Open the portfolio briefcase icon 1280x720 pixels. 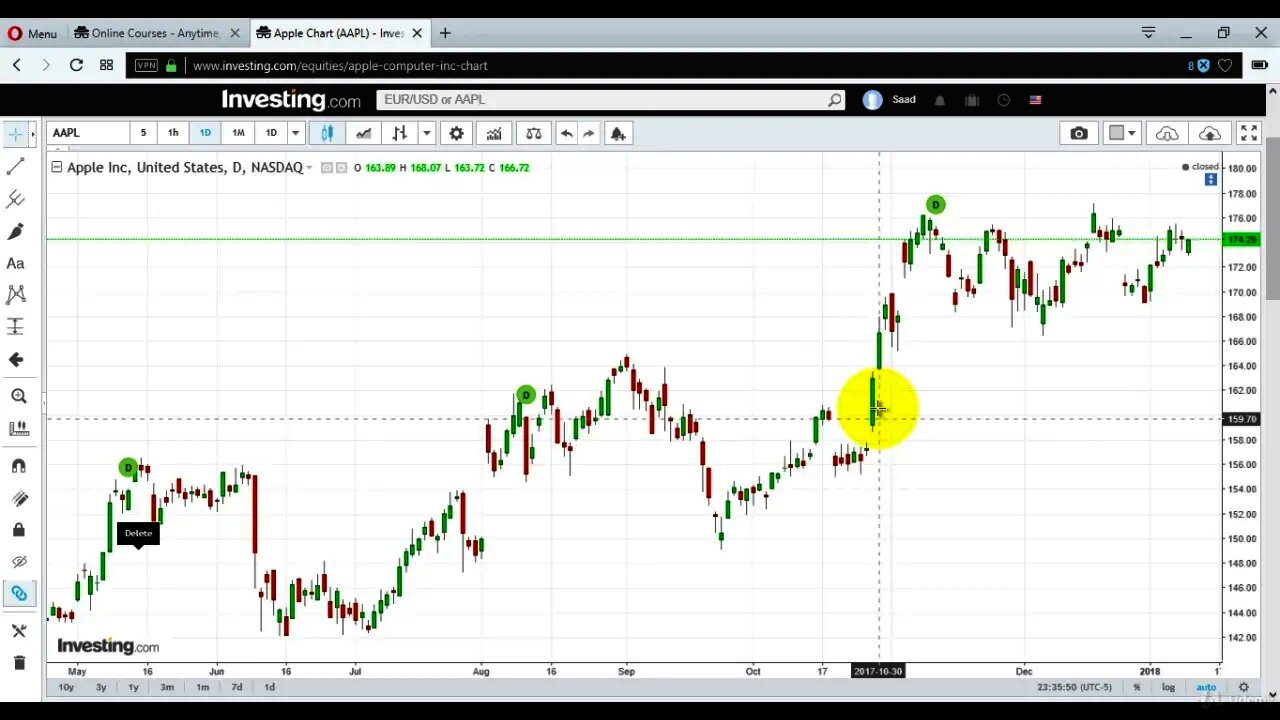(971, 100)
